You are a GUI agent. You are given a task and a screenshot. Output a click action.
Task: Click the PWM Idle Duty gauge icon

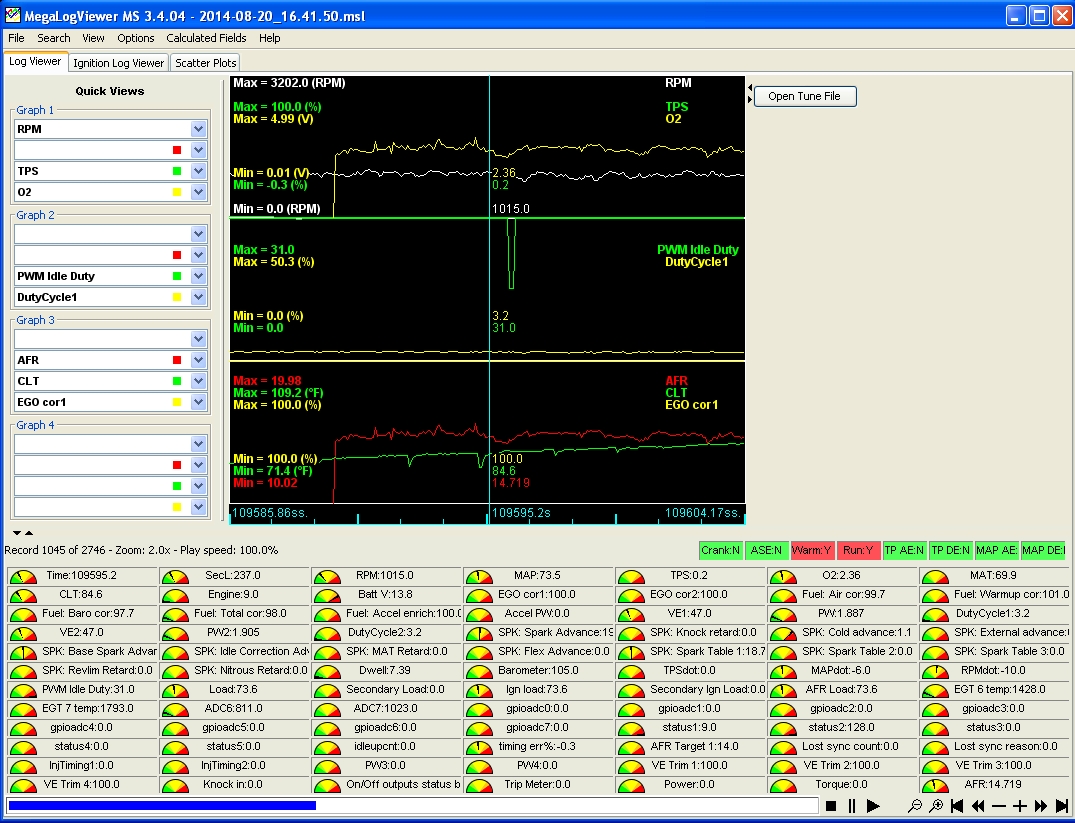pyautogui.click(x=23, y=691)
